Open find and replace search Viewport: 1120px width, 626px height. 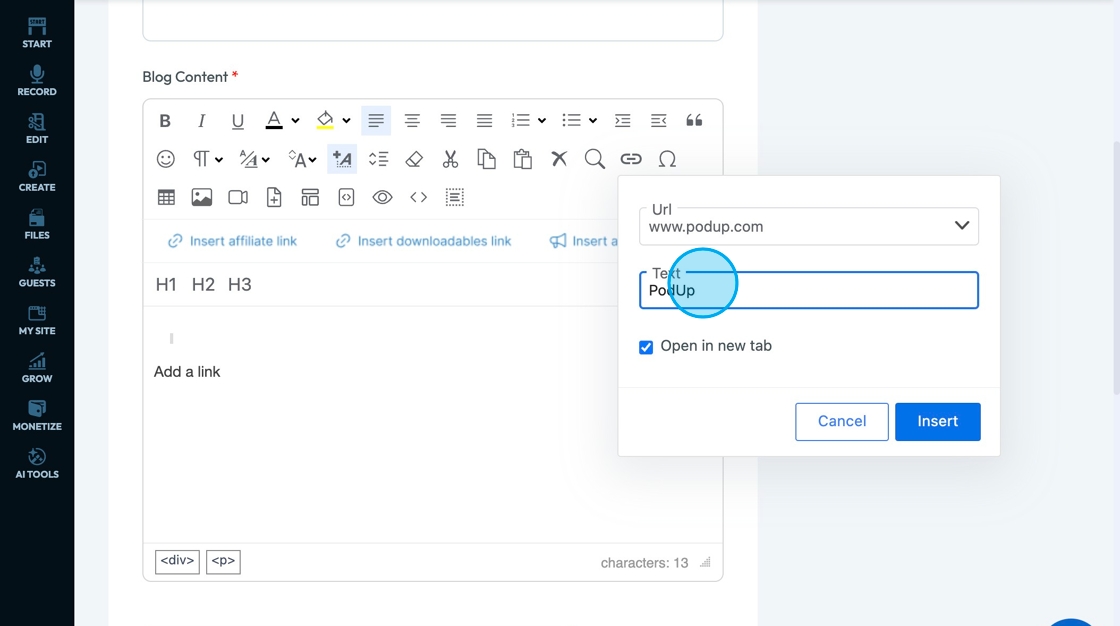[595, 159]
